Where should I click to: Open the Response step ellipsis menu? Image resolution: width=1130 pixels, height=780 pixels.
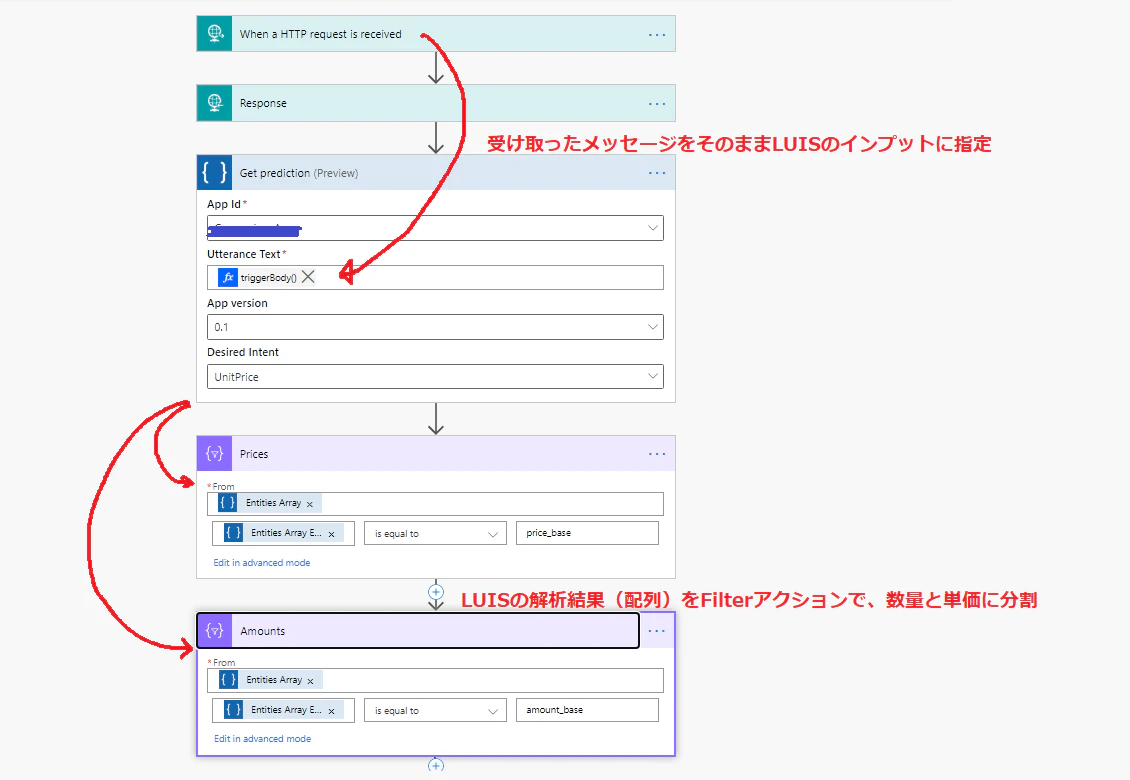coord(657,104)
